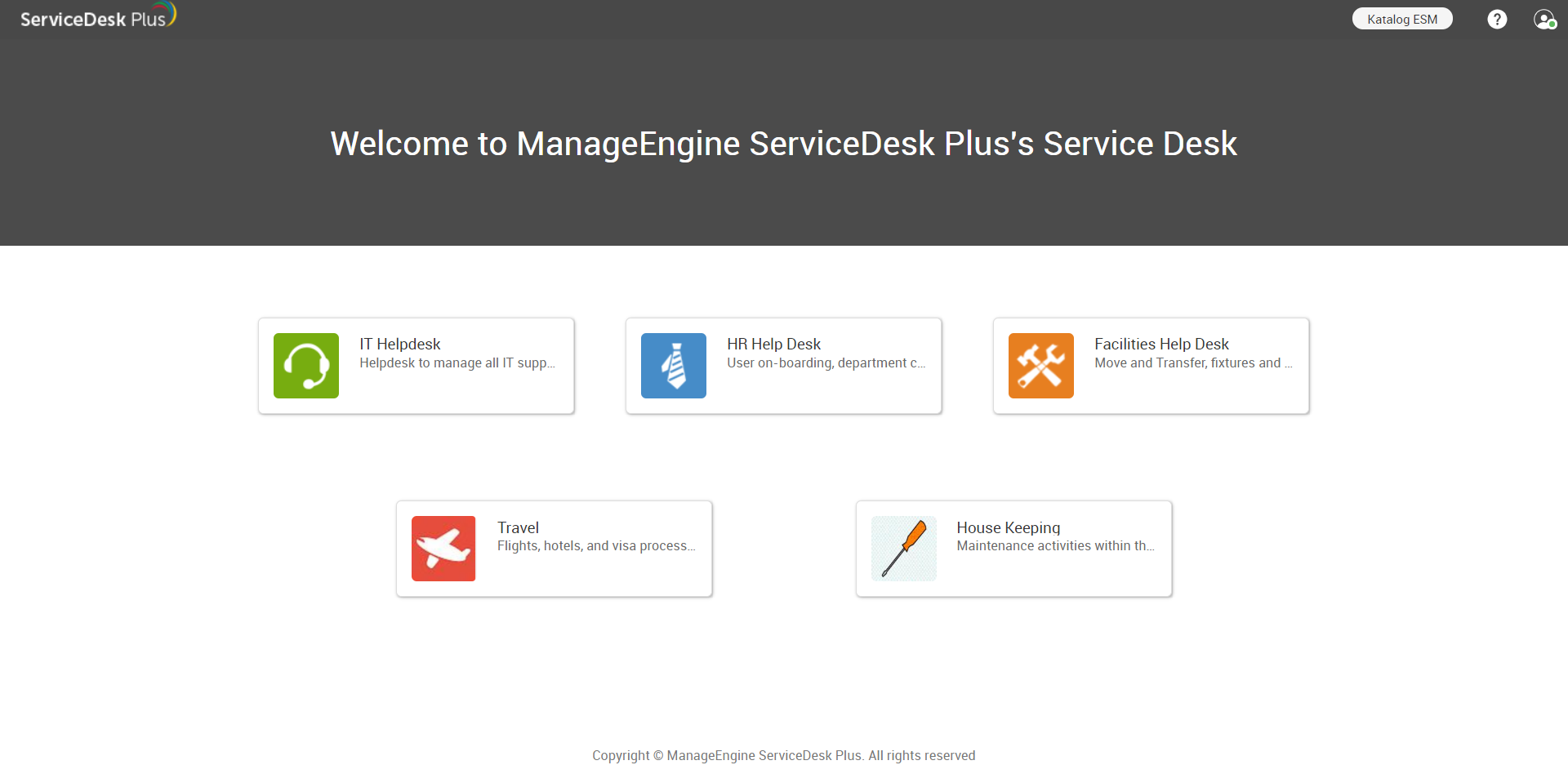
Task: Select the House Keeping service desk card
Action: coord(1013,548)
